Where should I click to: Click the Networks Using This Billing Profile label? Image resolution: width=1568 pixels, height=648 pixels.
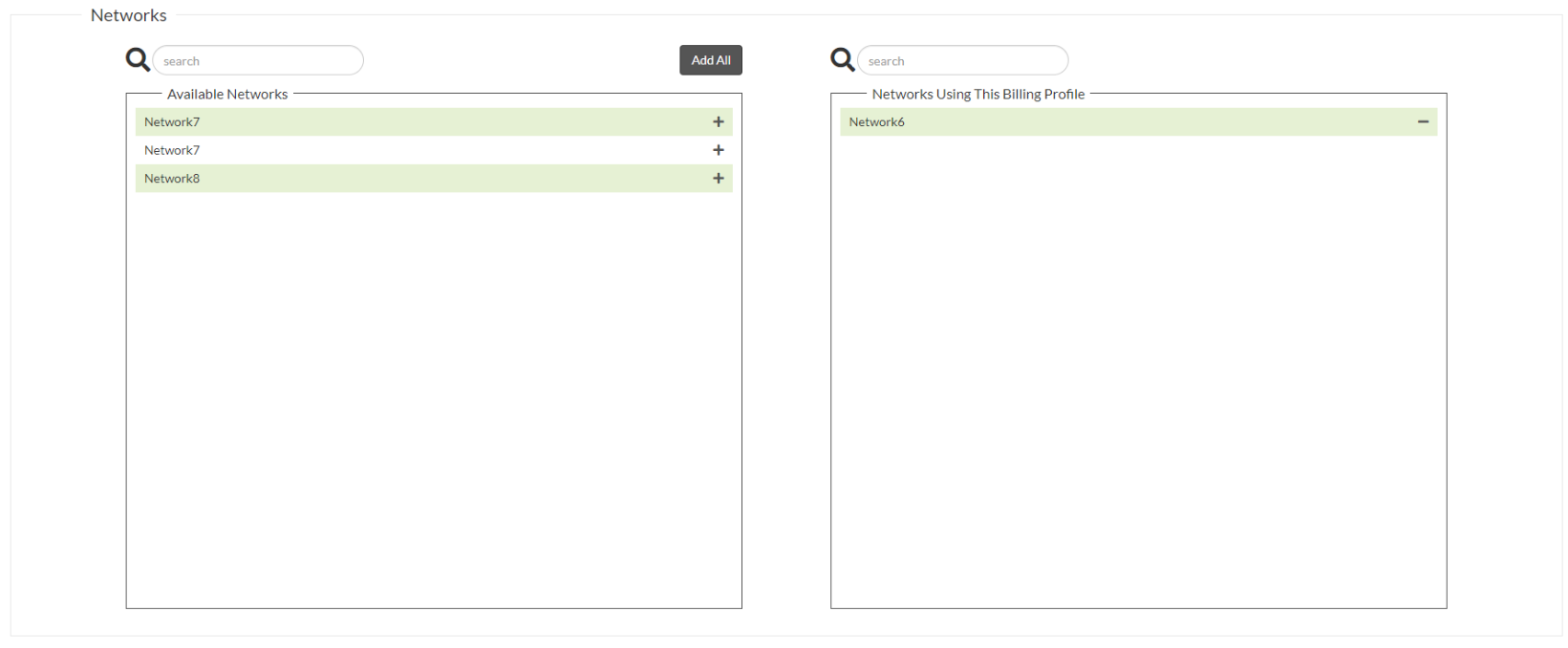coord(977,94)
